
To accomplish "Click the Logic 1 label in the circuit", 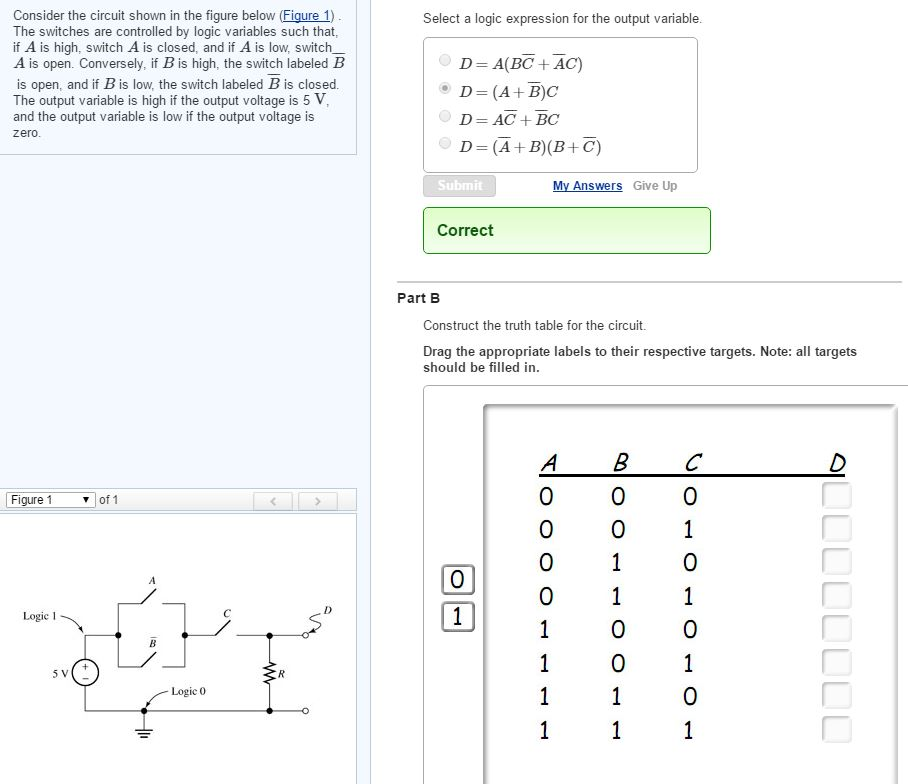I will click(x=39, y=616).
